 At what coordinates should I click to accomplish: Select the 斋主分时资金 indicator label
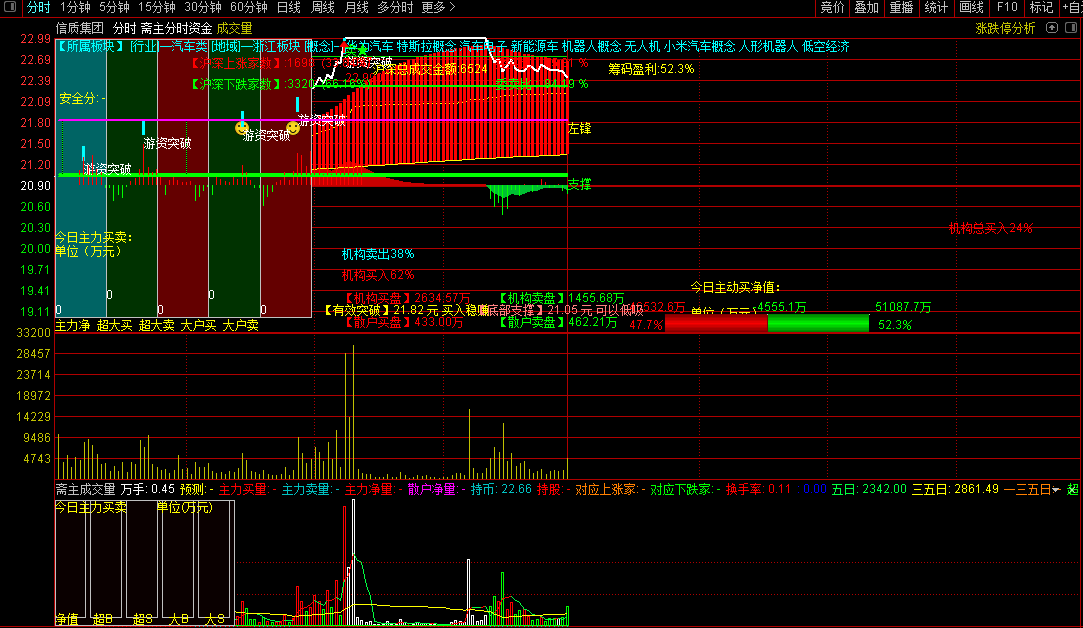tap(176, 28)
